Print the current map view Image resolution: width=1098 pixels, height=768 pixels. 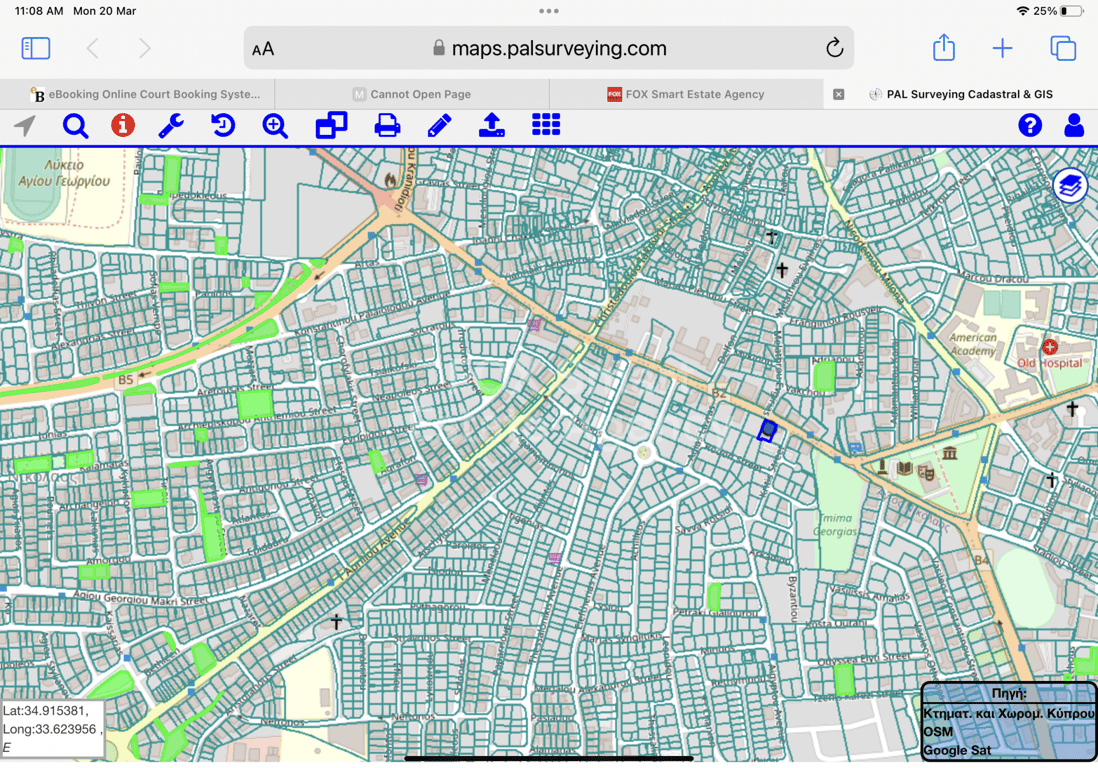pos(387,125)
